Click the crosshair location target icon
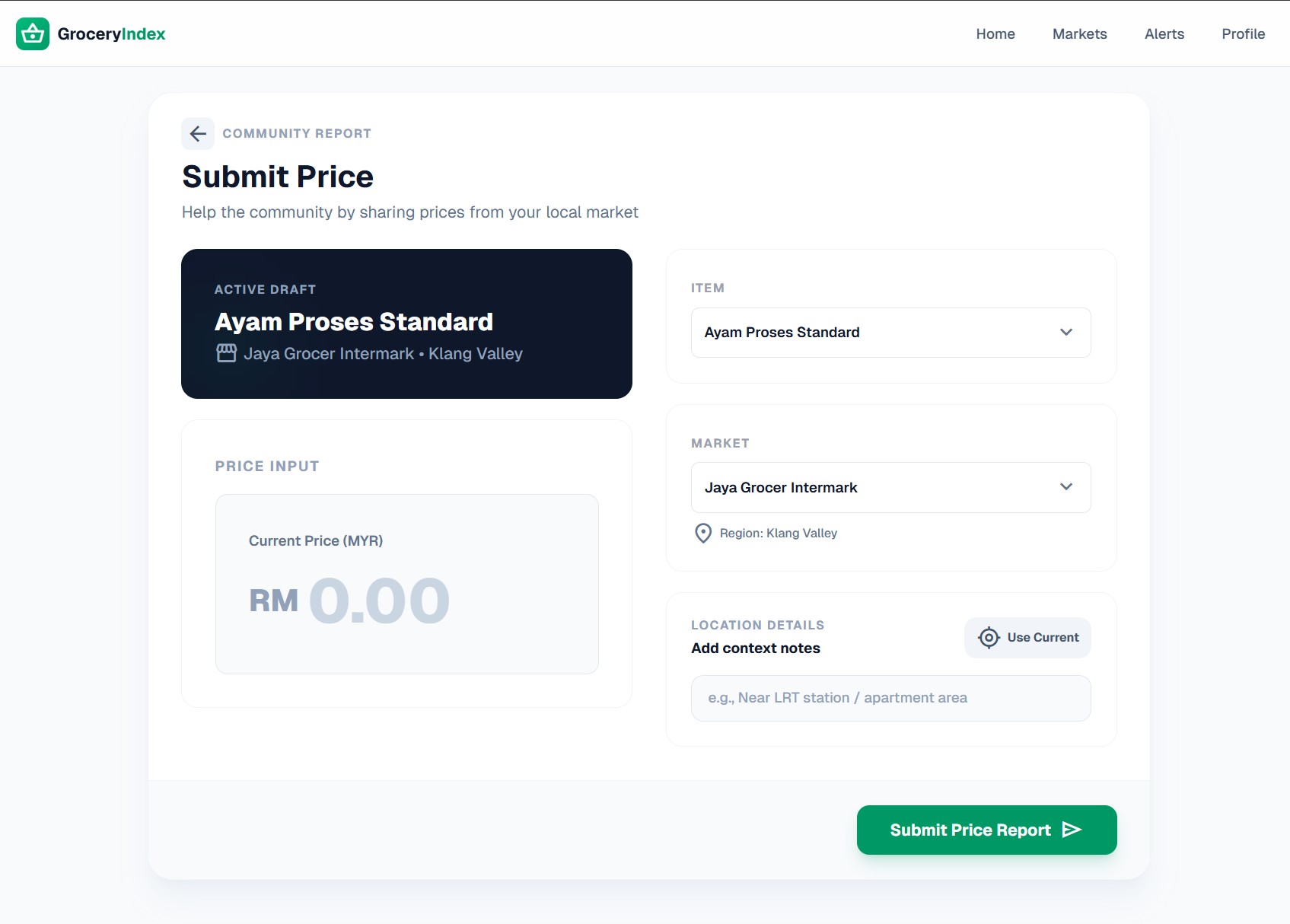 tap(988, 638)
